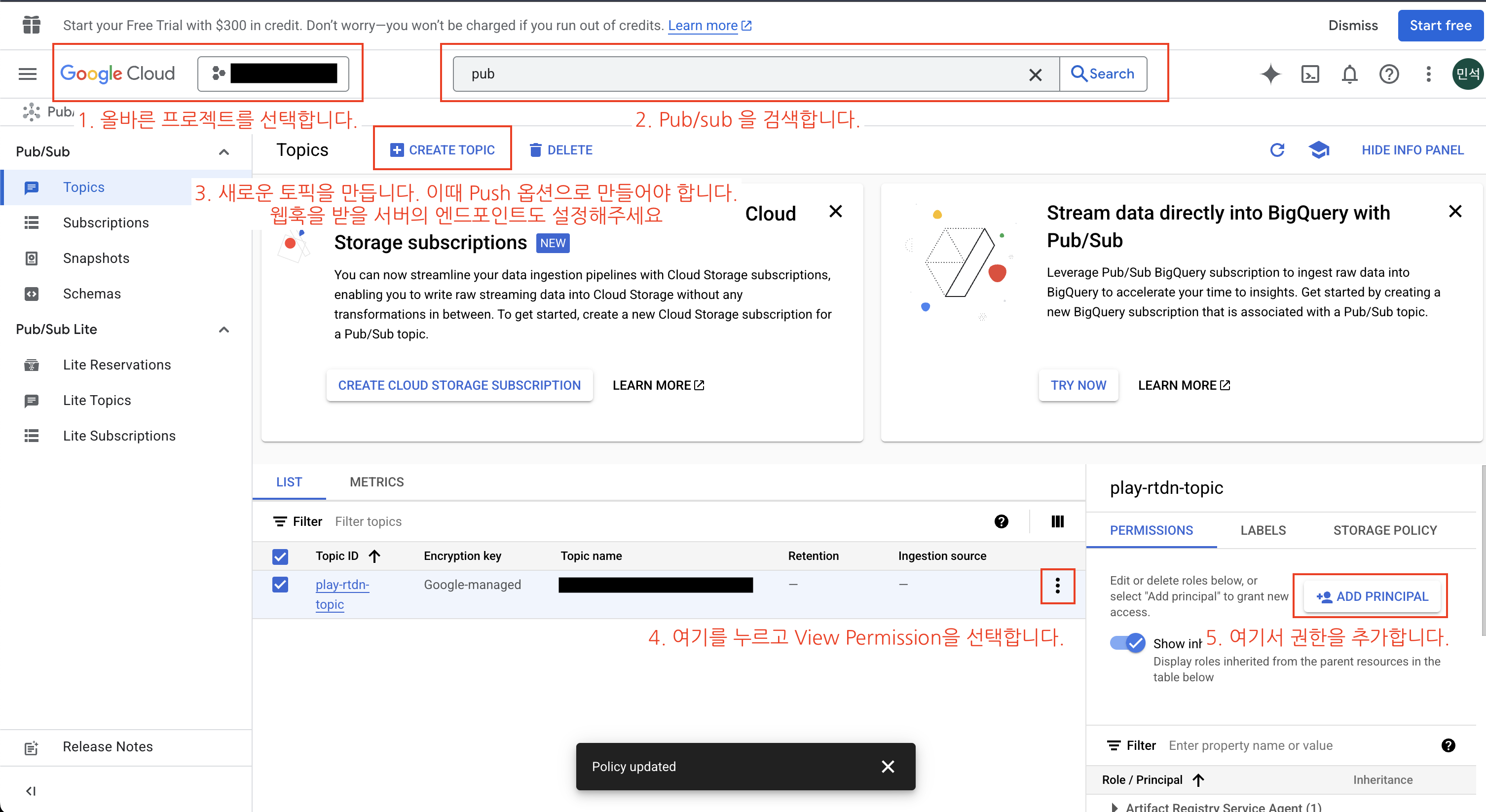Collapse the left sidebar with bottom arrow
This screenshot has width=1486, height=812.
pyautogui.click(x=31, y=791)
